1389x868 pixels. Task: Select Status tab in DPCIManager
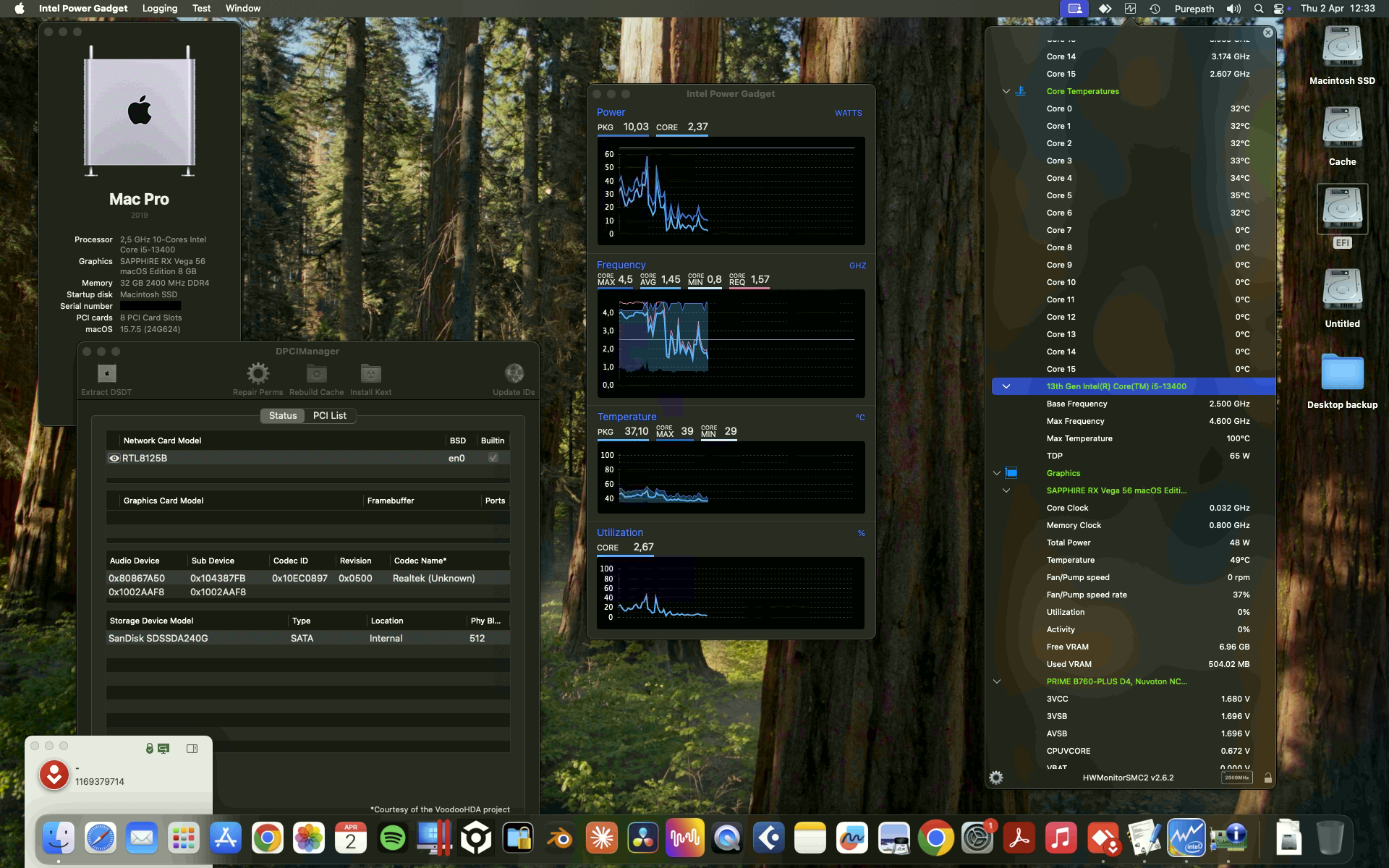pos(283,415)
